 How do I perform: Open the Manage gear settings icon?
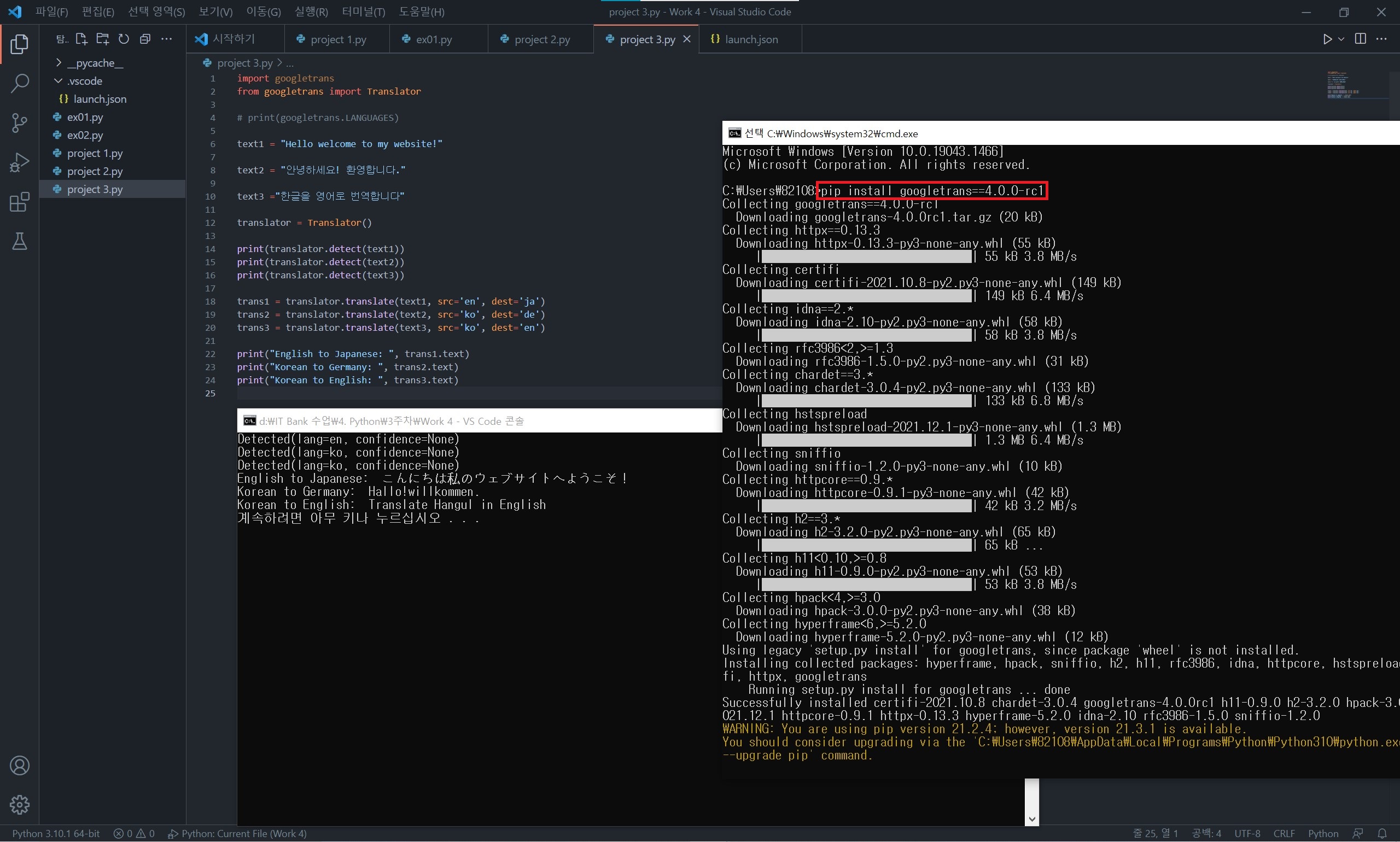[x=19, y=805]
